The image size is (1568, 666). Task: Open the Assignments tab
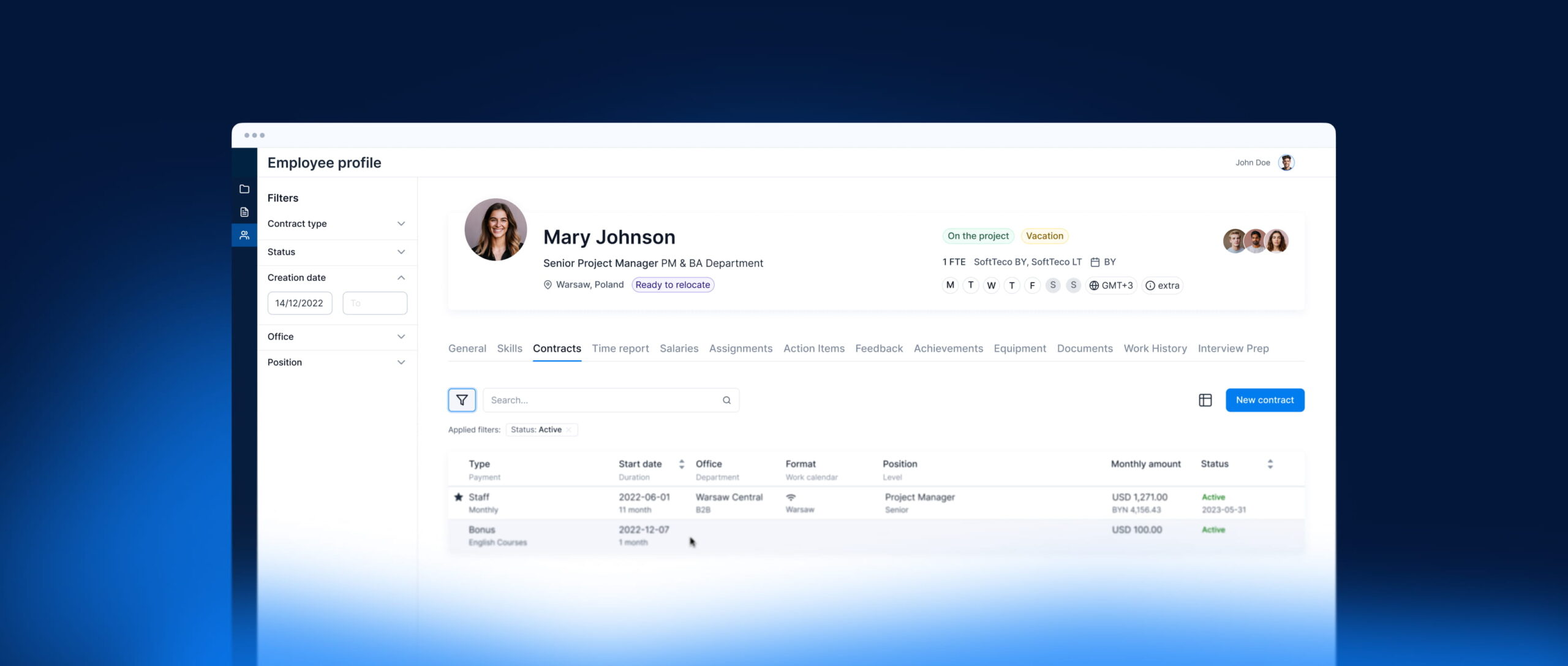click(741, 349)
